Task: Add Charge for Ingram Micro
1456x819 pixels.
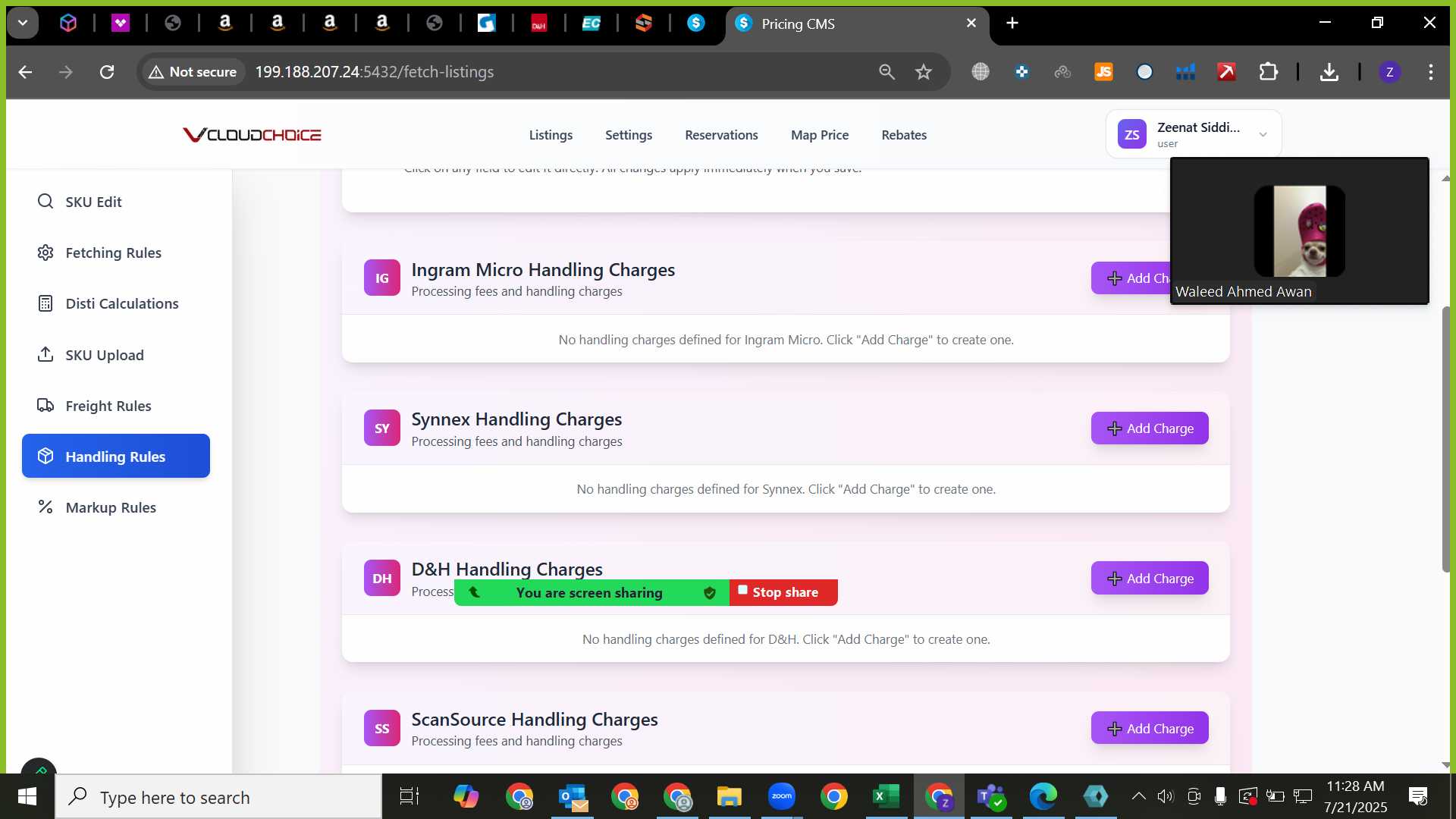Action: [x=1131, y=278]
